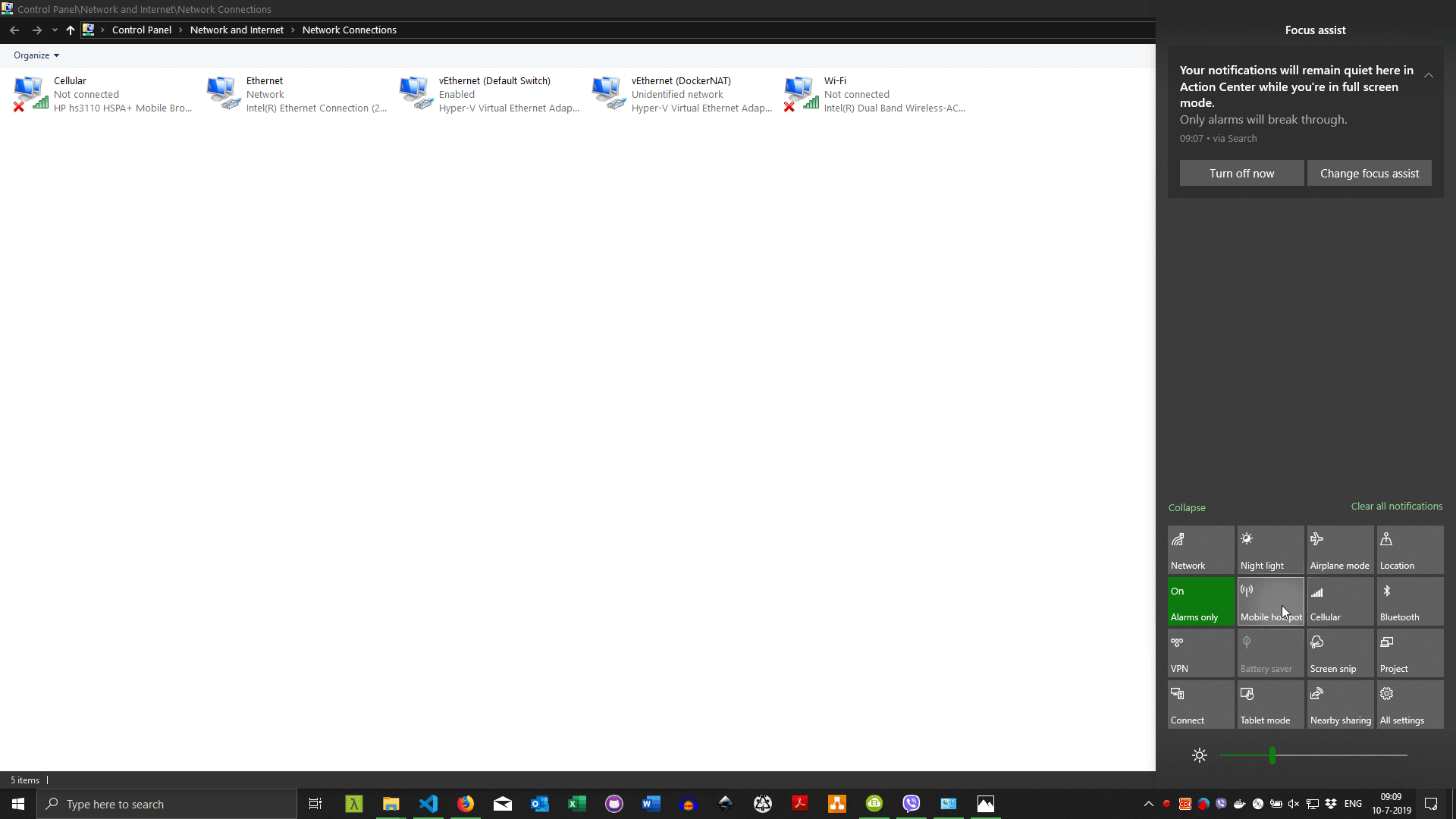Select the Wi-Fi adapter icon
Screen dimensions: 1456x819
(x=801, y=93)
